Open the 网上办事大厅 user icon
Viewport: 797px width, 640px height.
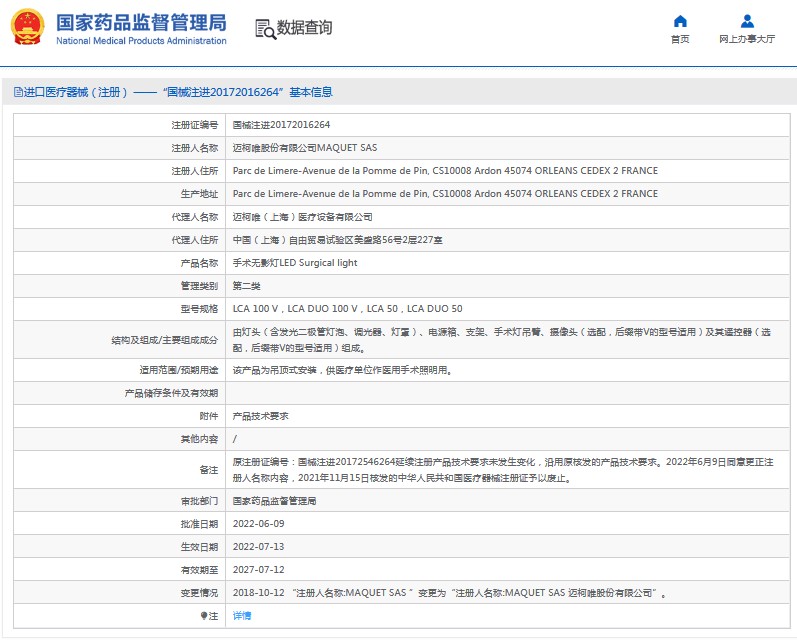point(747,21)
